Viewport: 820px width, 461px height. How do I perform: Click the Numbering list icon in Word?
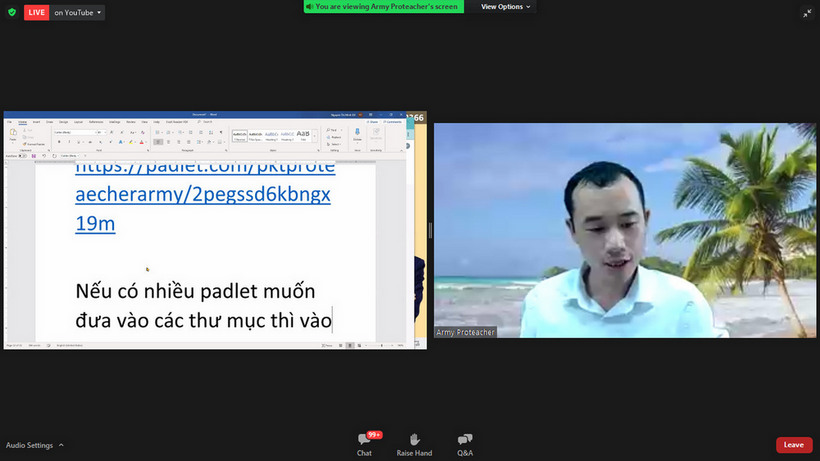point(168,132)
